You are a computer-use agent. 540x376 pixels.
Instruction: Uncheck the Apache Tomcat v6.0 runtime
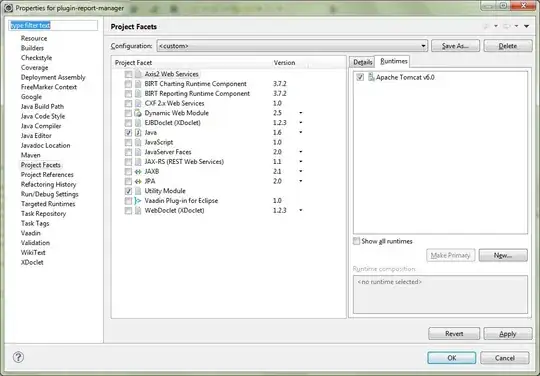click(x=360, y=77)
